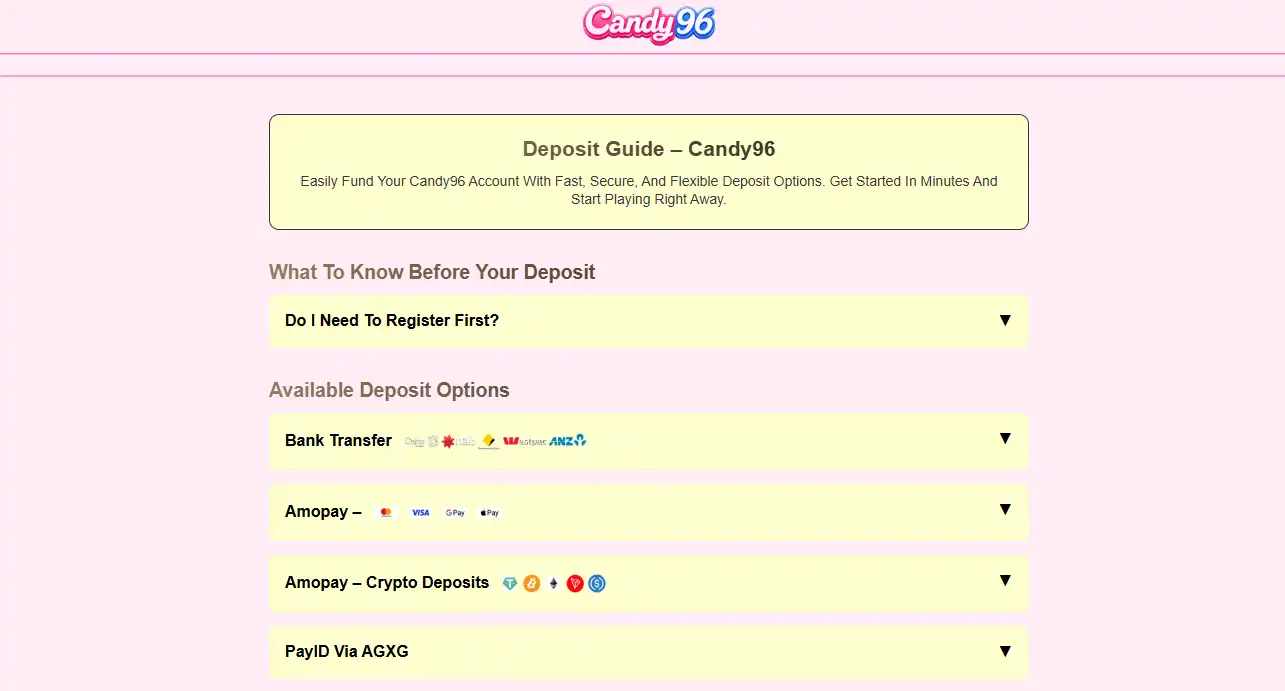
Task: Click the 'Do I Need To Register First?' text
Action: [x=392, y=321]
